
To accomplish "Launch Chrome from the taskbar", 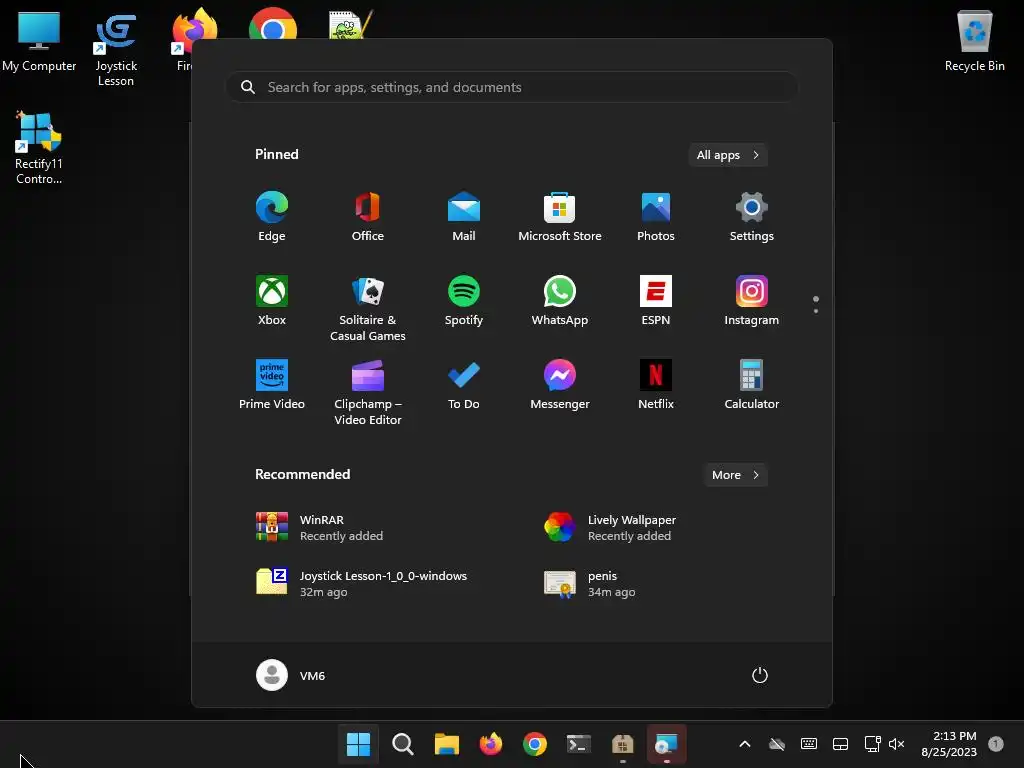I will click(x=535, y=744).
